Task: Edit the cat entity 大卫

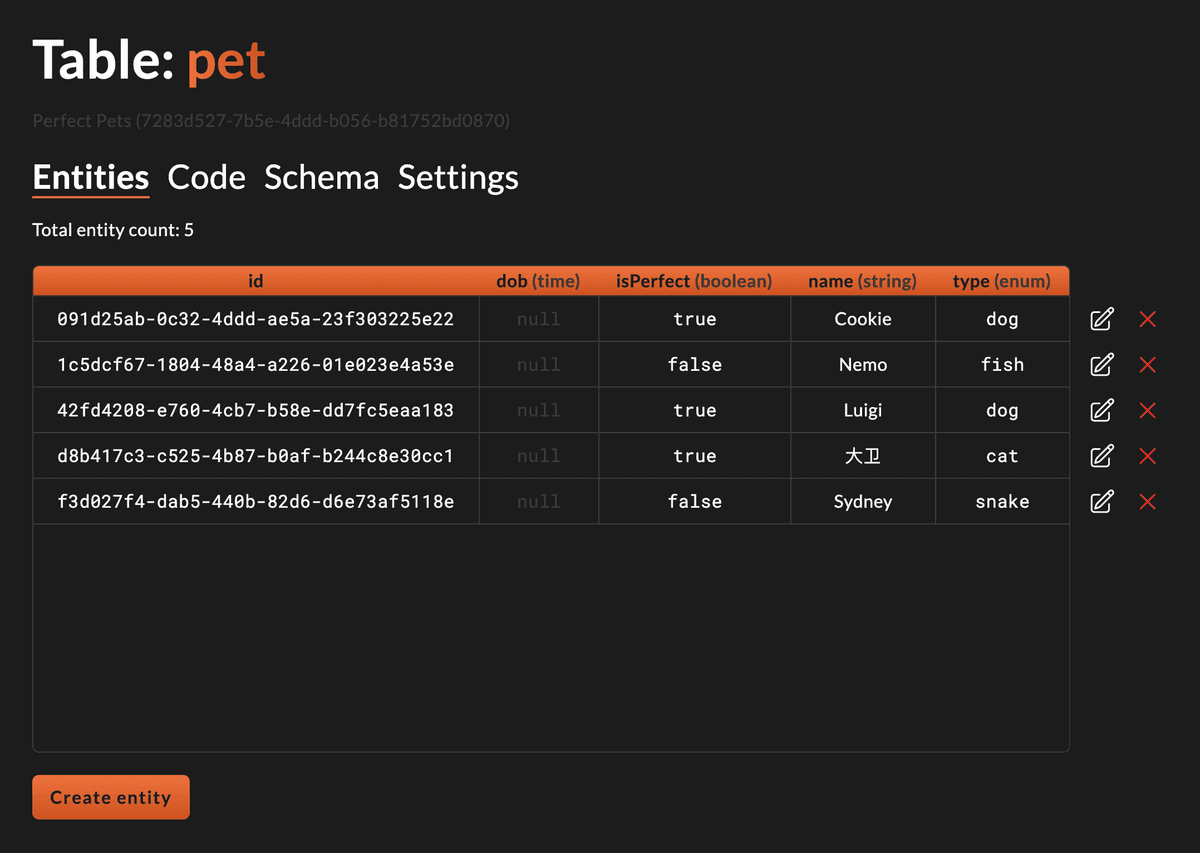Action: point(1101,456)
